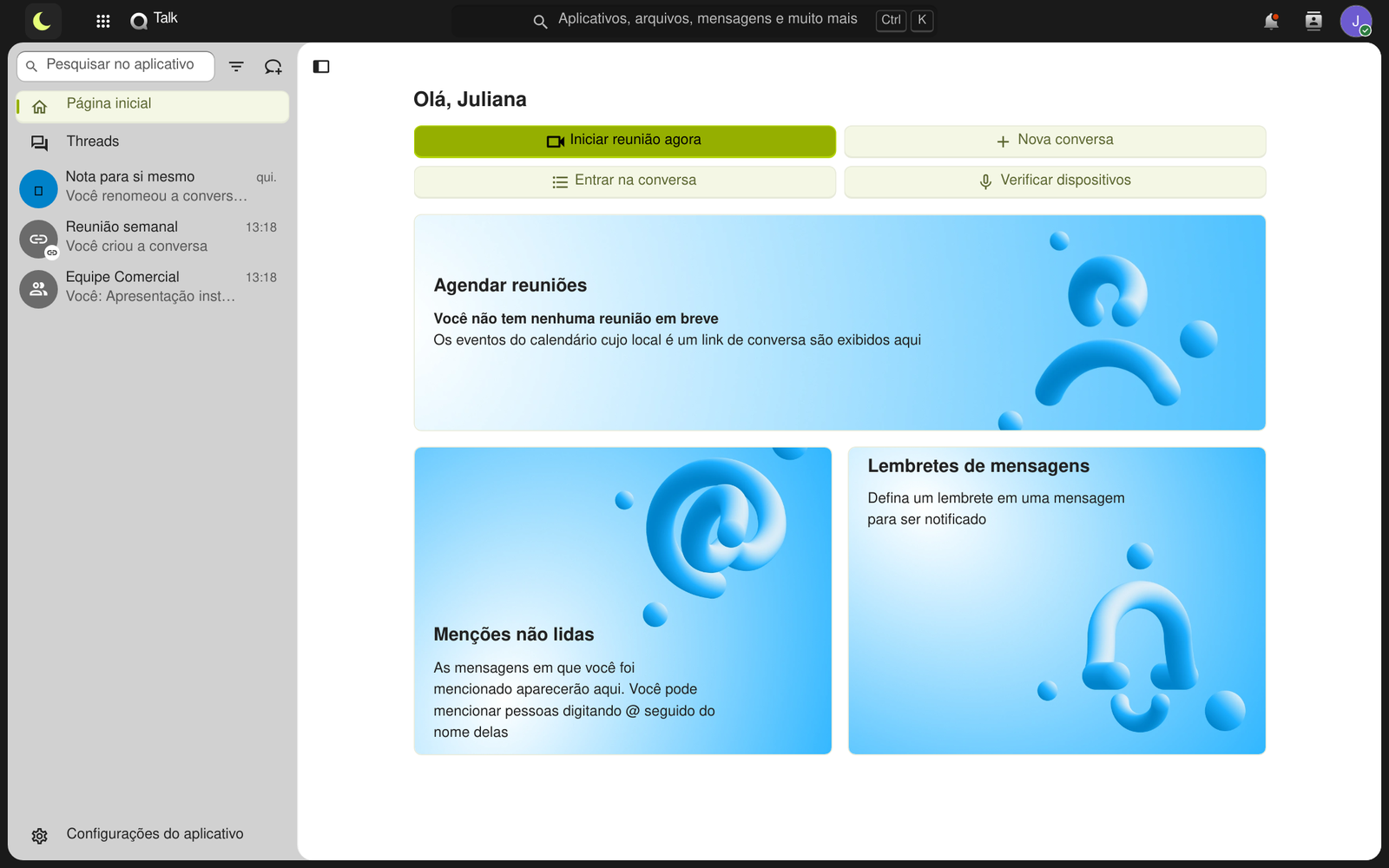Click the new conversation bubble icon

click(273, 66)
